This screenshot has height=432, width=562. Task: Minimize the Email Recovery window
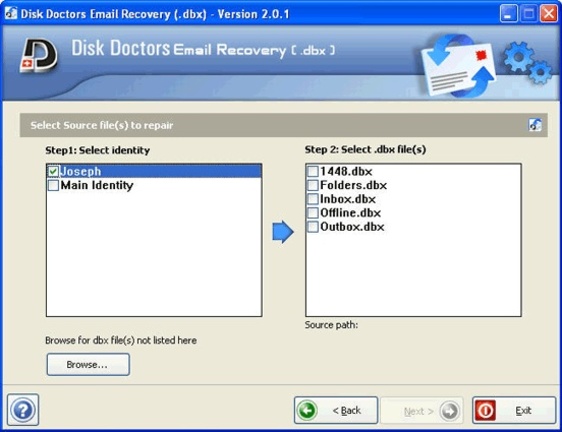(509, 14)
